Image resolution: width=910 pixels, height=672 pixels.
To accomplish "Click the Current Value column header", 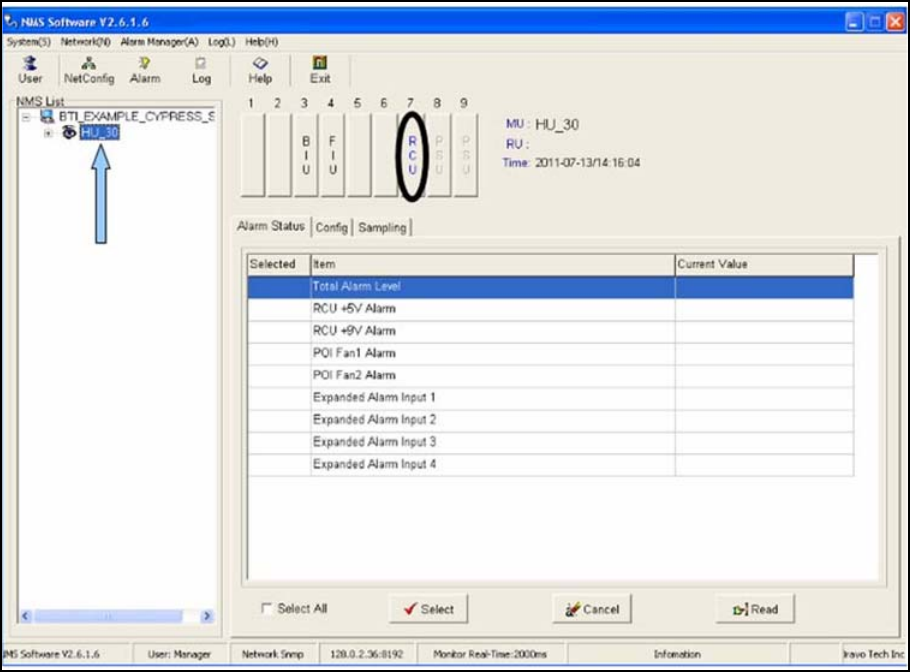I will [764, 264].
